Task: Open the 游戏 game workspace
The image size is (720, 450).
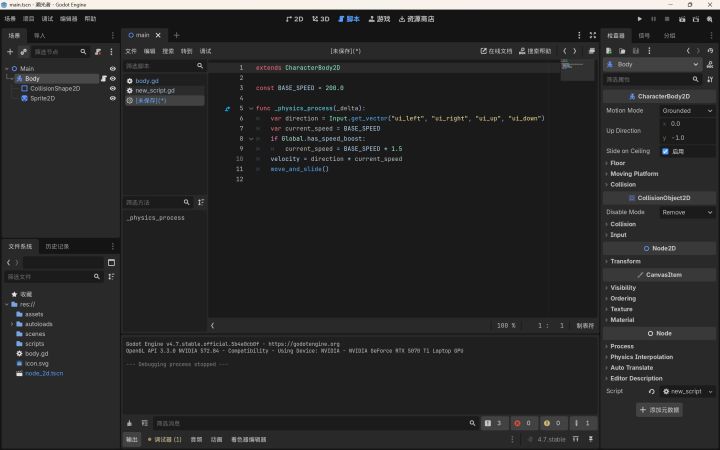Action: click(x=379, y=19)
